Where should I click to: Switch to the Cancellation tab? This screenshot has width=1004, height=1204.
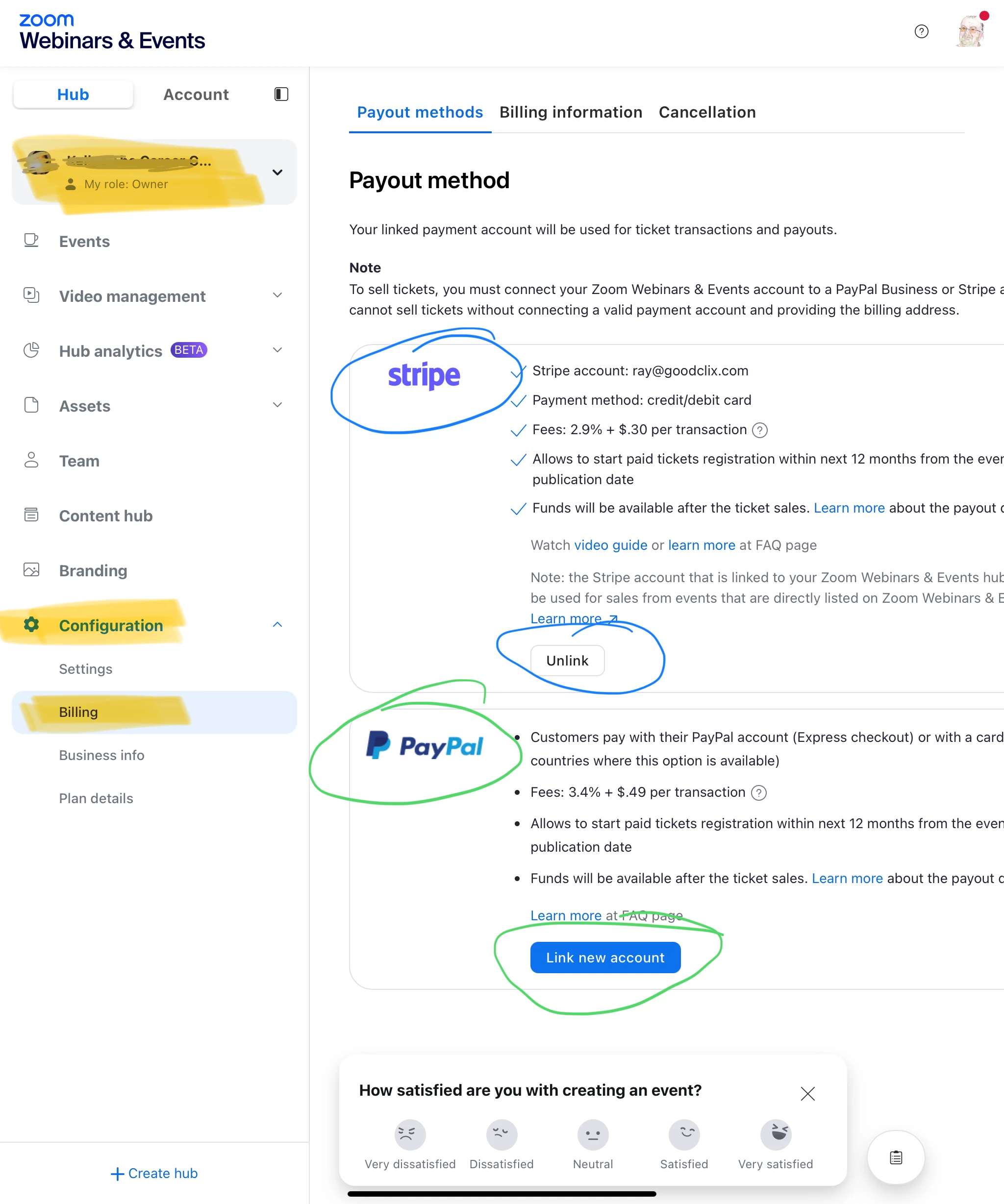point(707,112)
